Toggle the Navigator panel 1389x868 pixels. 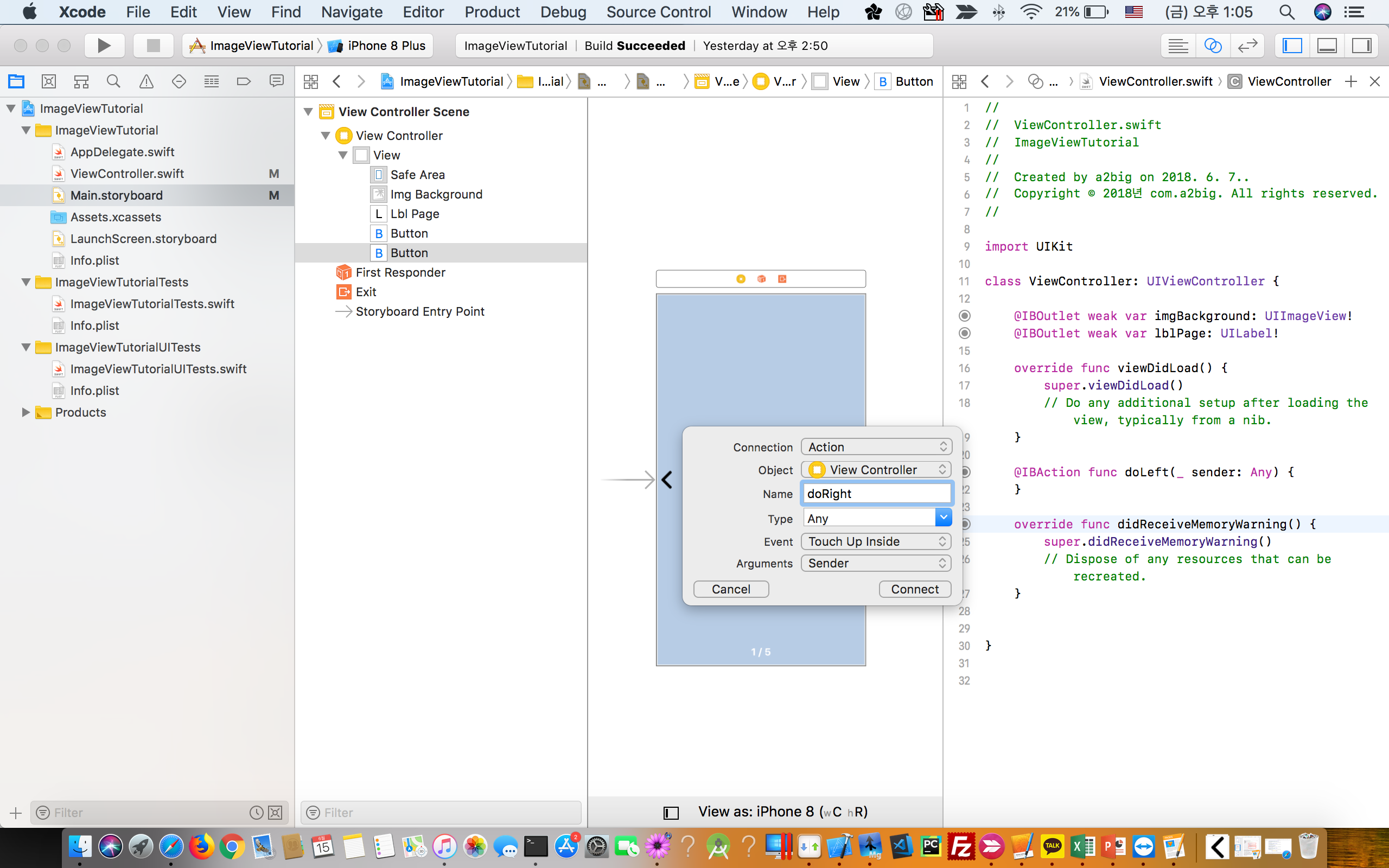coord(1292,46)
